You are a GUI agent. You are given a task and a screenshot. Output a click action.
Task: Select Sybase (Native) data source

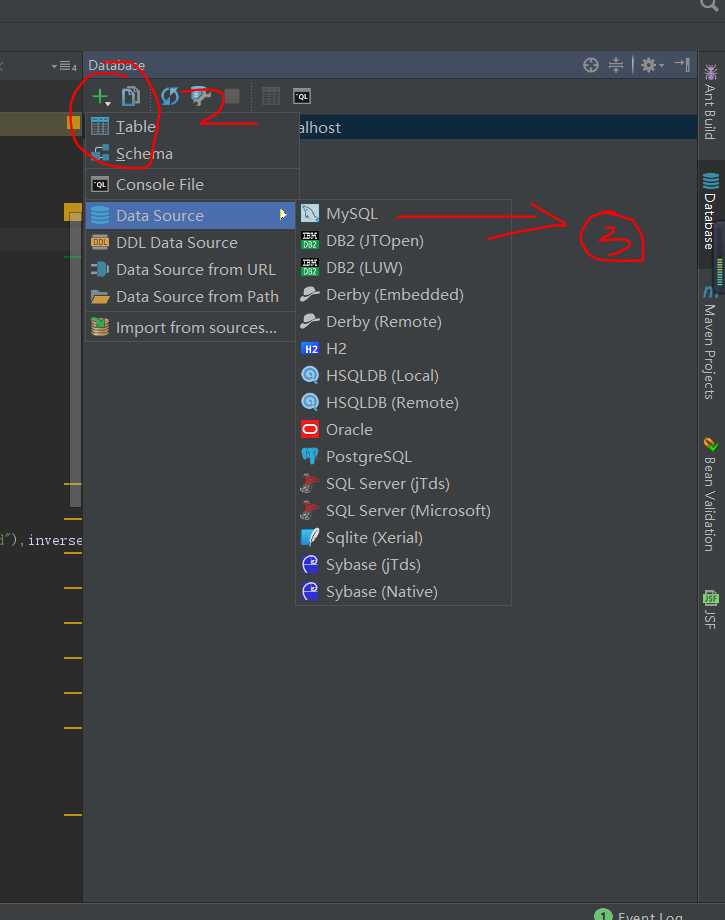pyautogui.click(x=403, y=591)
